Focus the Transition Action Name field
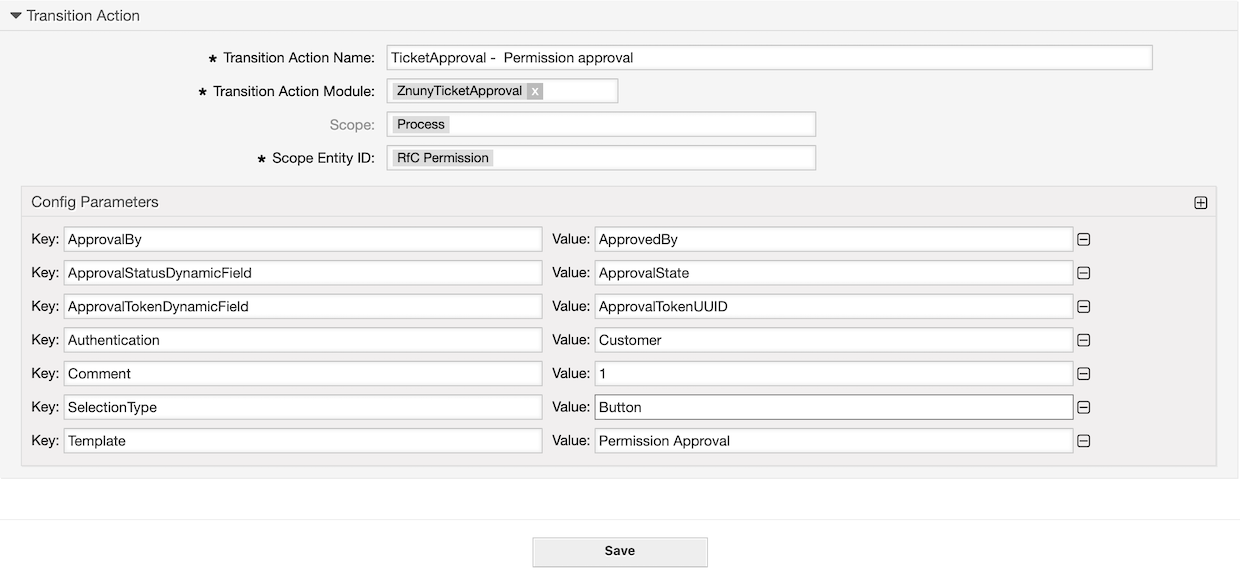 [769, 58]
